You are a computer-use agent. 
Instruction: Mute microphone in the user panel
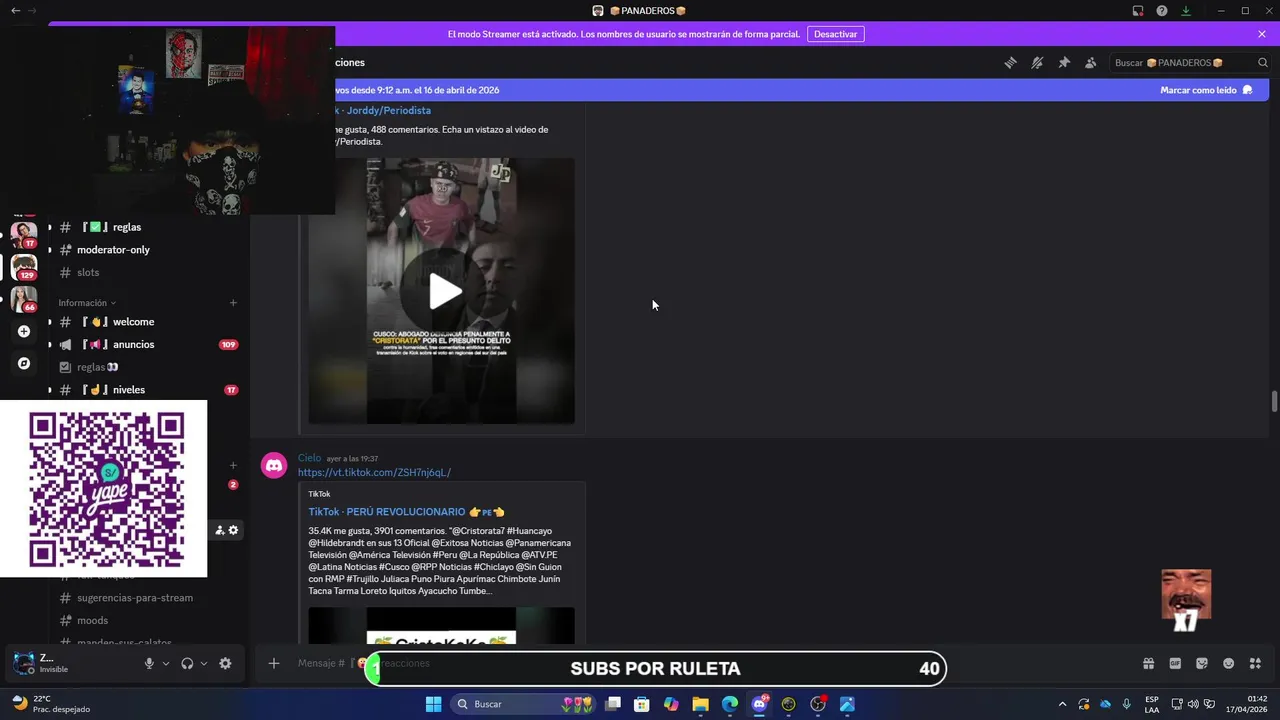pyautogui.click(x=149, y=663)
